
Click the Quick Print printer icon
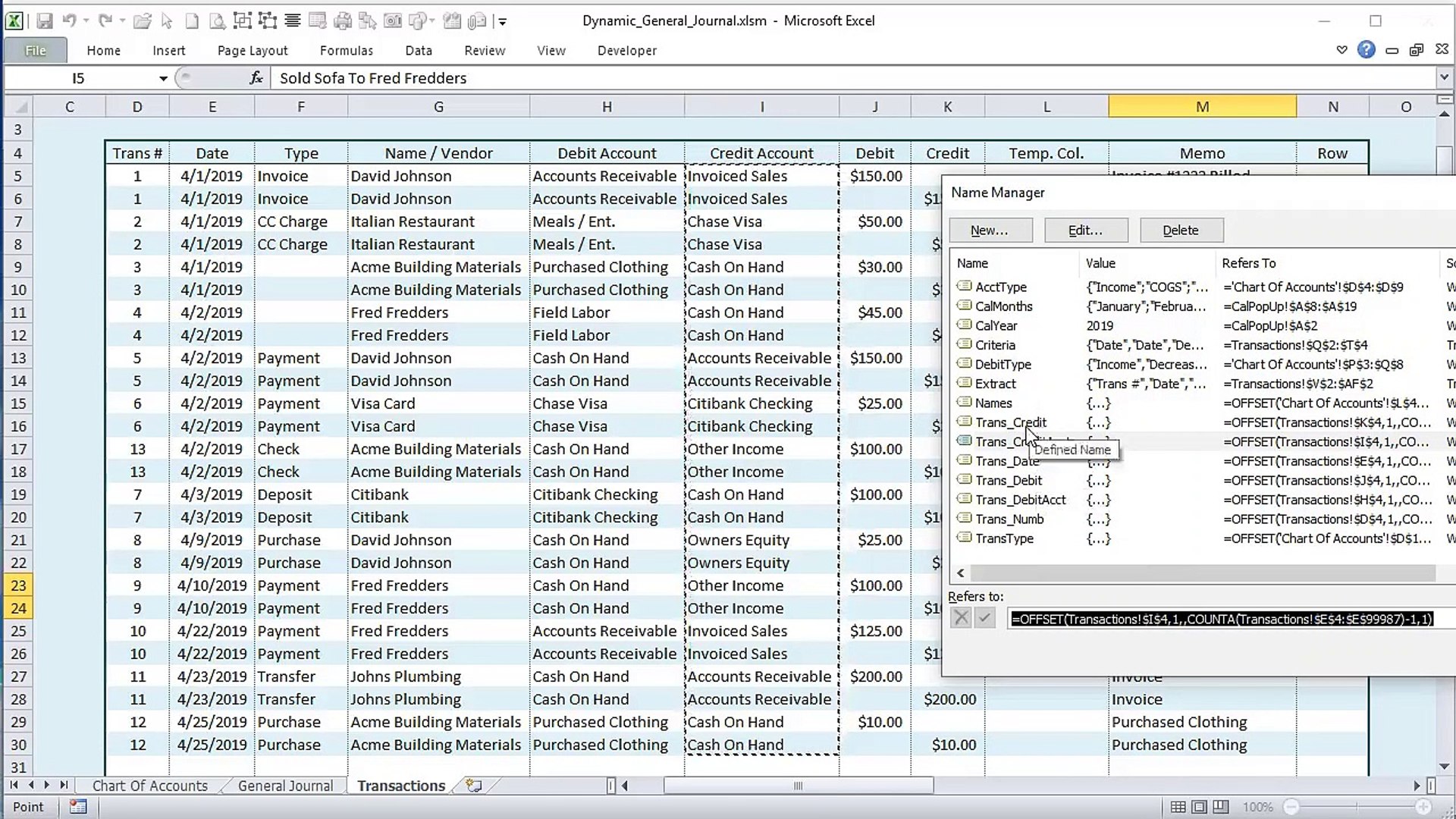point(343,21)
